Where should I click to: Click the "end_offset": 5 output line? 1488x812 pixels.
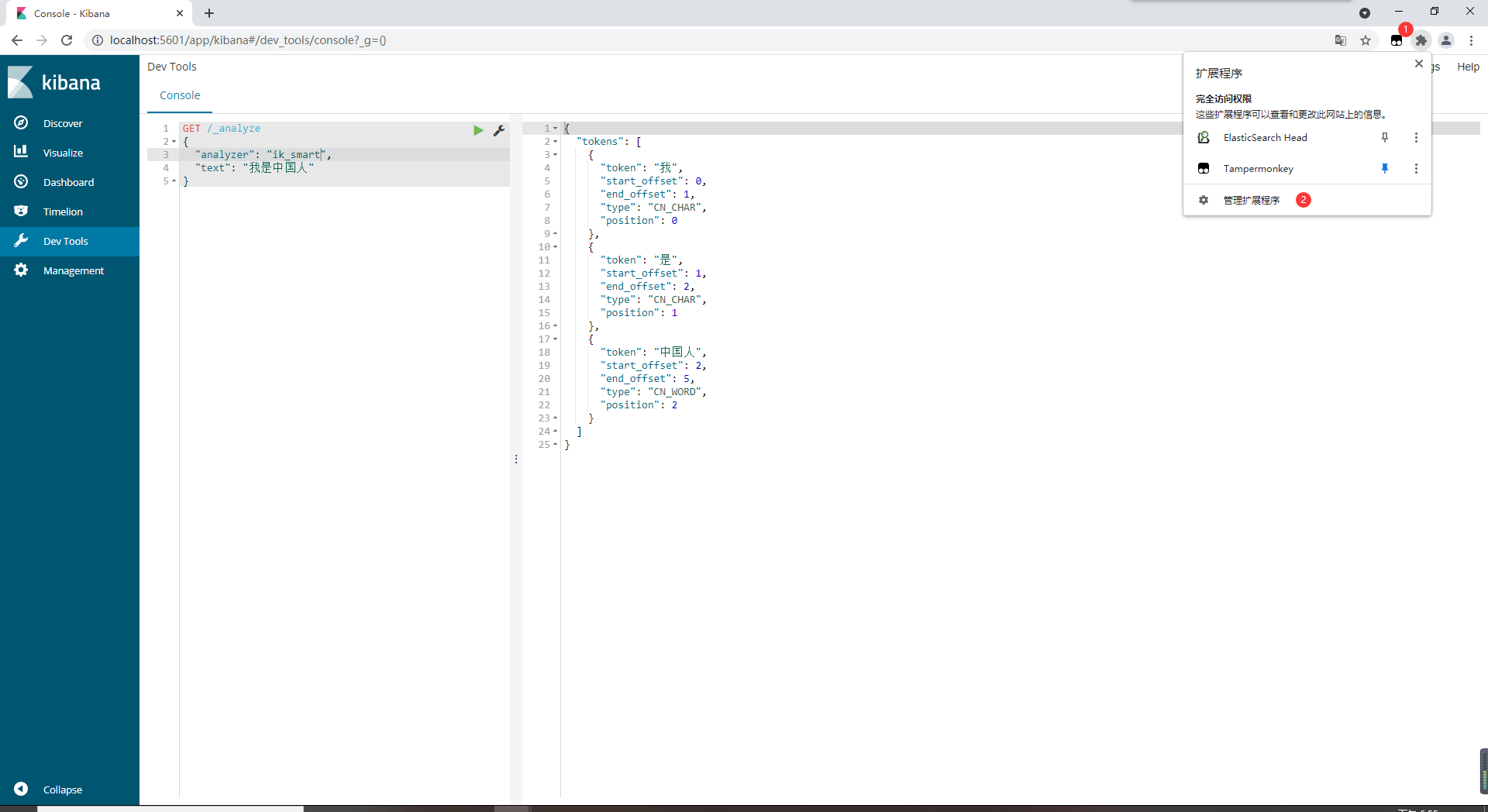click(648, 379)
